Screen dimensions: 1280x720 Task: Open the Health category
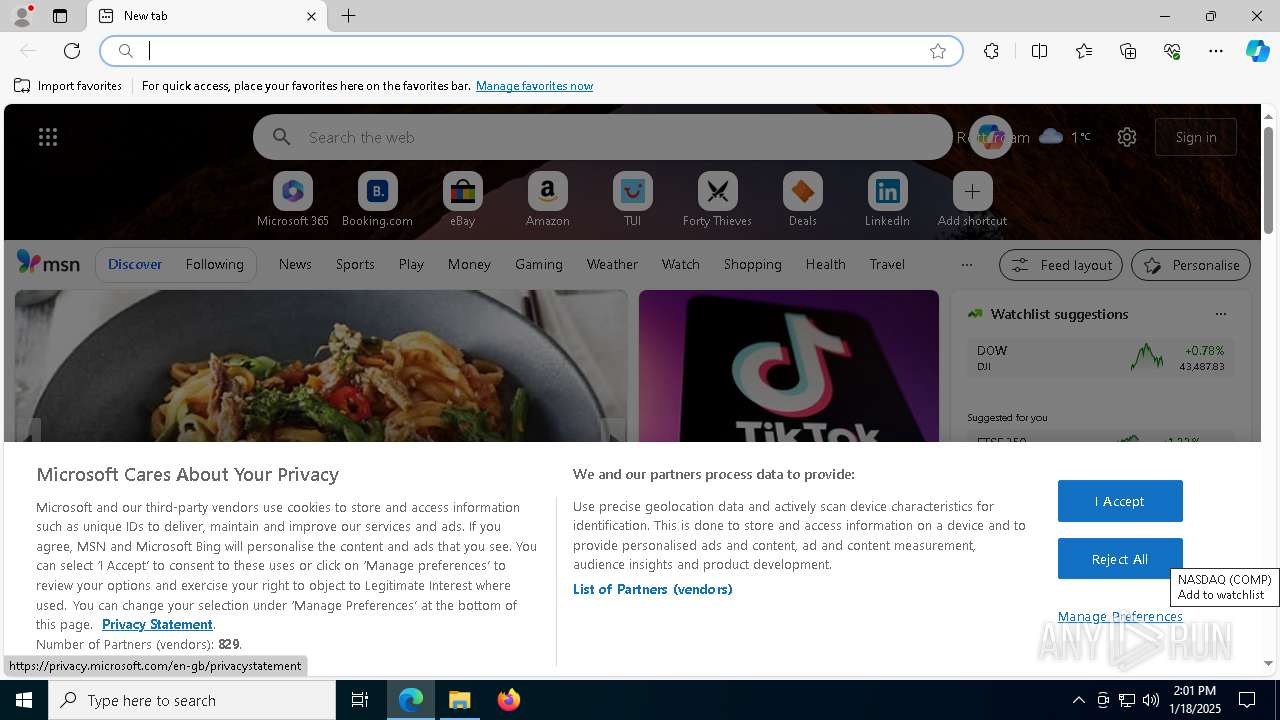(x=825, y=264)
